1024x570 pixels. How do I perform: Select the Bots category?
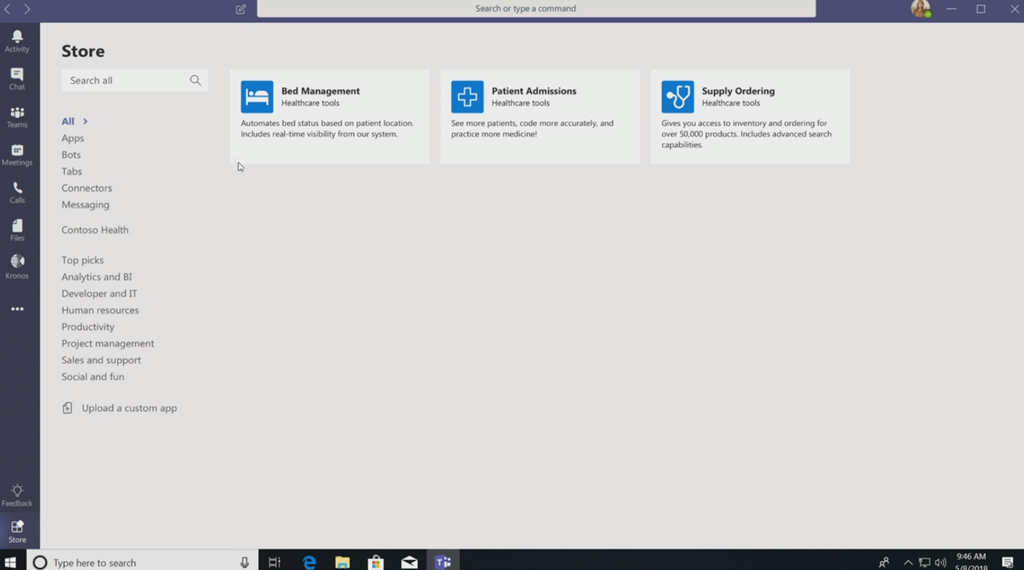[x=71, y=155]
